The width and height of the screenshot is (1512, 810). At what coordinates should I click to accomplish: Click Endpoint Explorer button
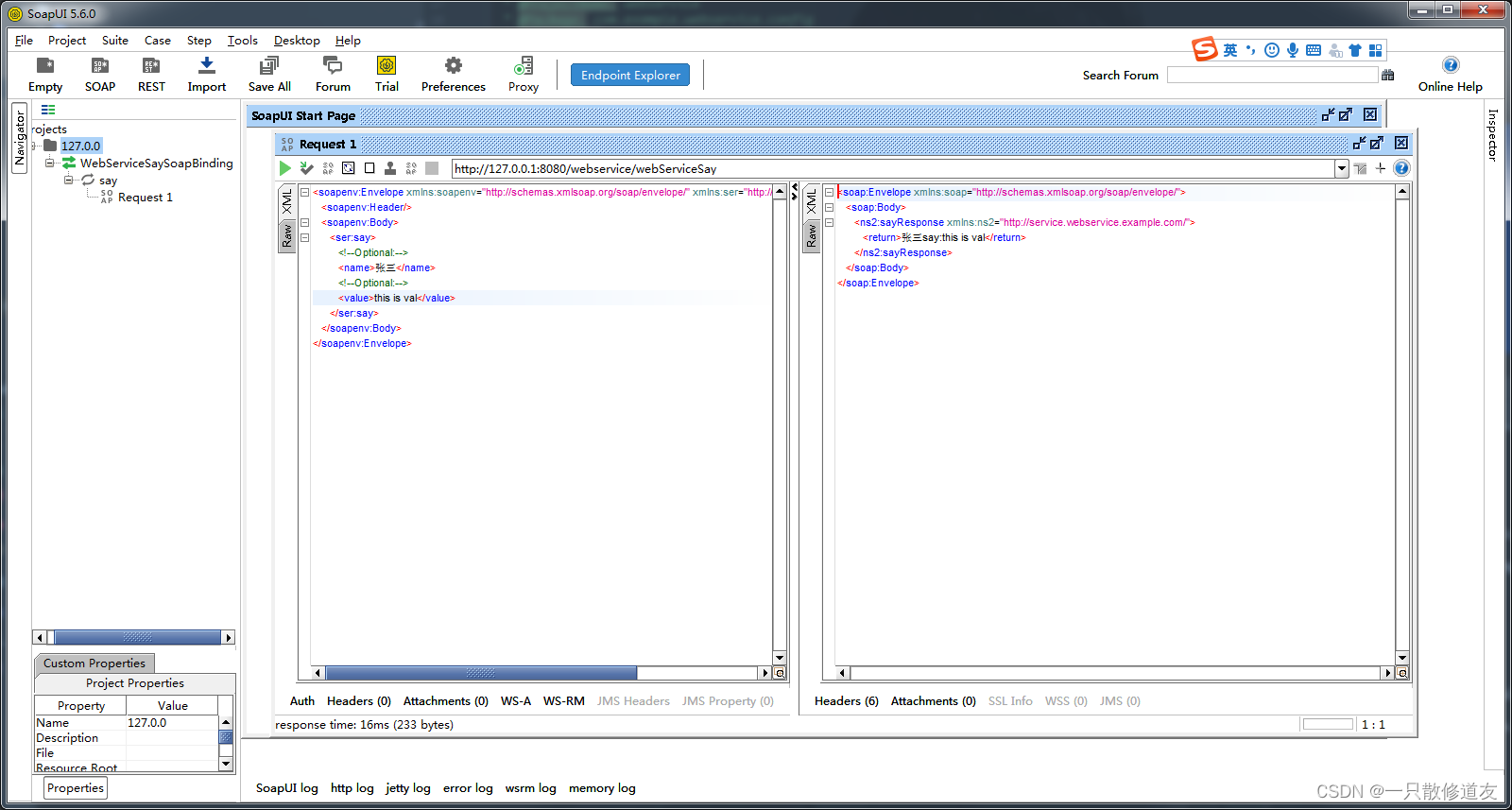(x=630, y=75)
